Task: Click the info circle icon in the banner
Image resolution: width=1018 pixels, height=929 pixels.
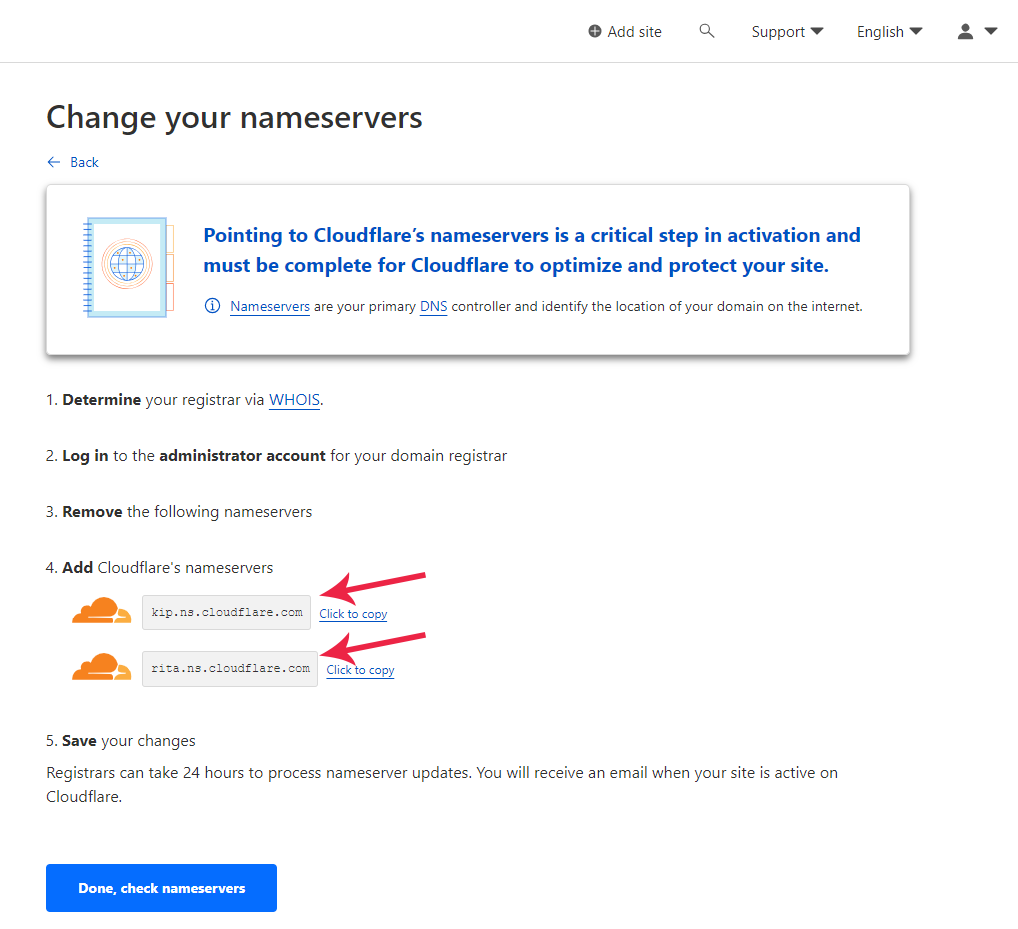Action: pyautogui.click(x=212, y=306)
